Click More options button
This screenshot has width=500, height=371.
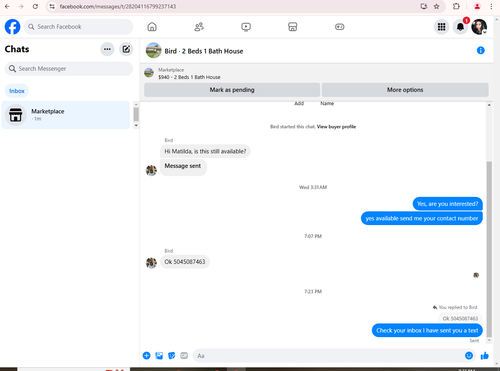405,90
